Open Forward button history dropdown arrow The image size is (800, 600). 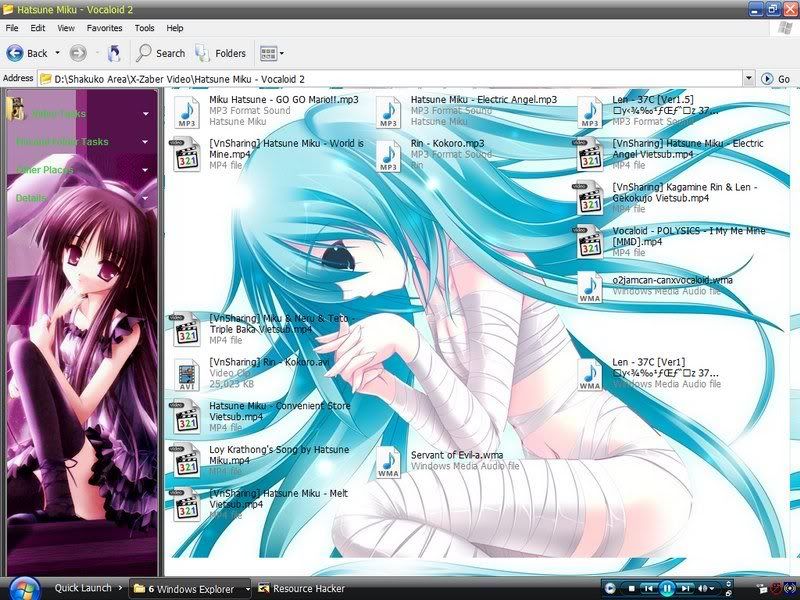pos(97,53)
